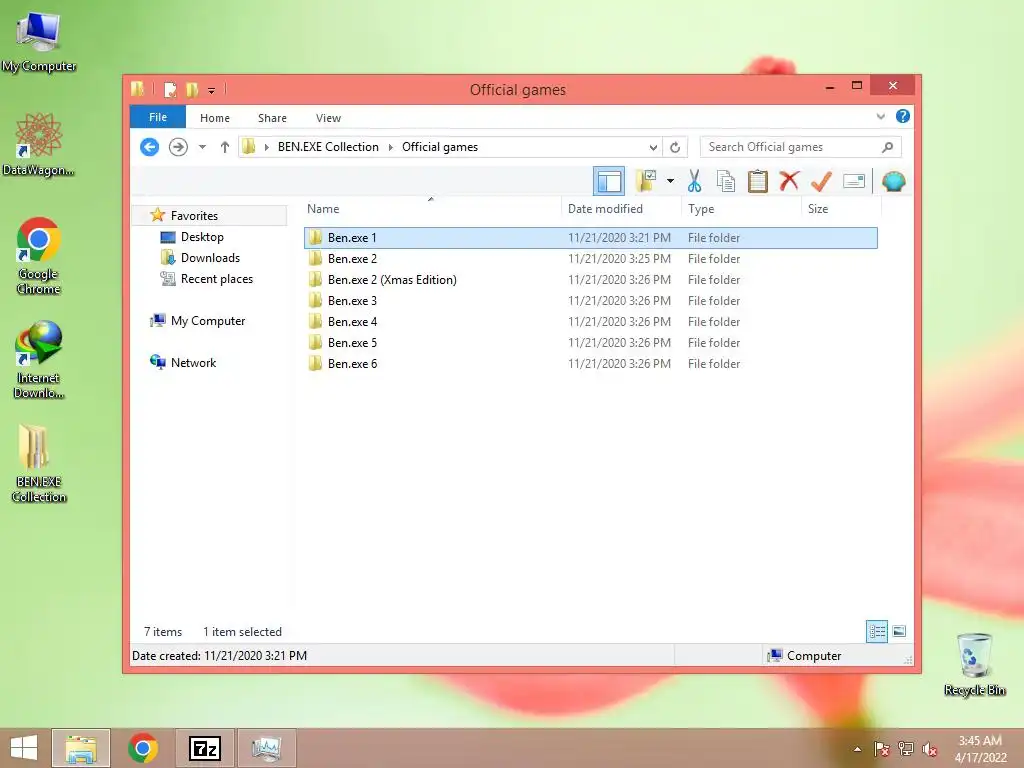The image size is (1024, 768).
Task: Click BEN.EXE Collection in the address path
Action: coord(328,147)
